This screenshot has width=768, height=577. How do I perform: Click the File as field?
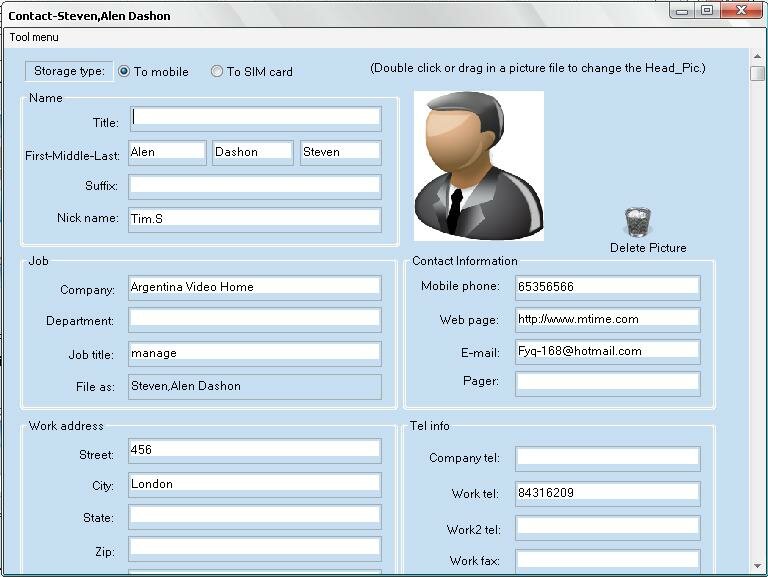[255, 386]
